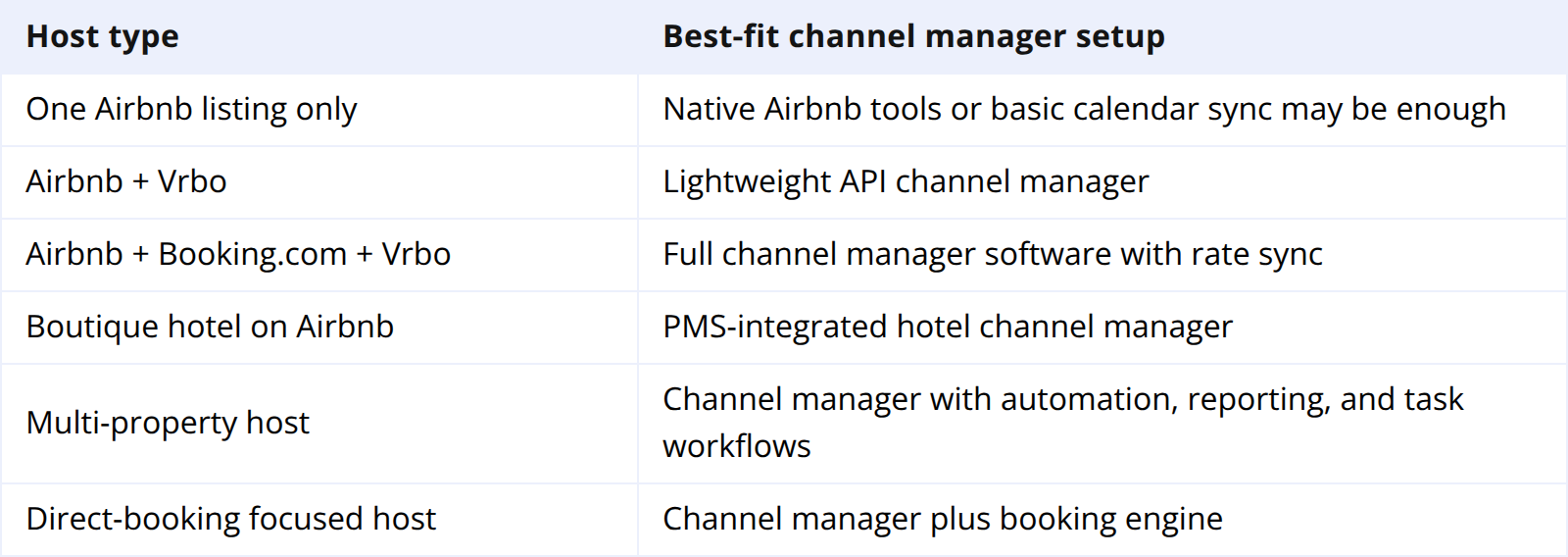Viewport: 1568px width, 557px height.
Task: Select 'Full channel manager software' cell
Action: (1102, 255)
